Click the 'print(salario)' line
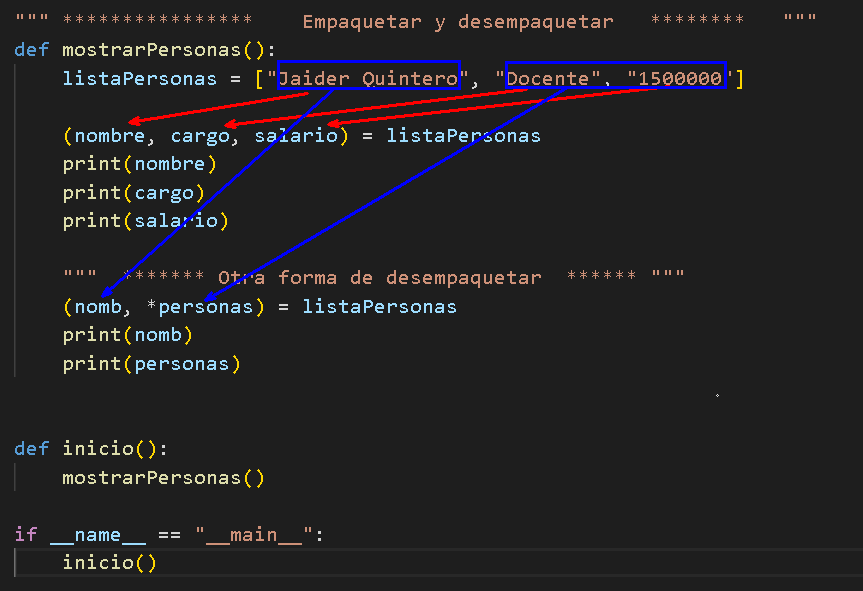The height and width of the screenshot is (591, 863). click(145, 221)
